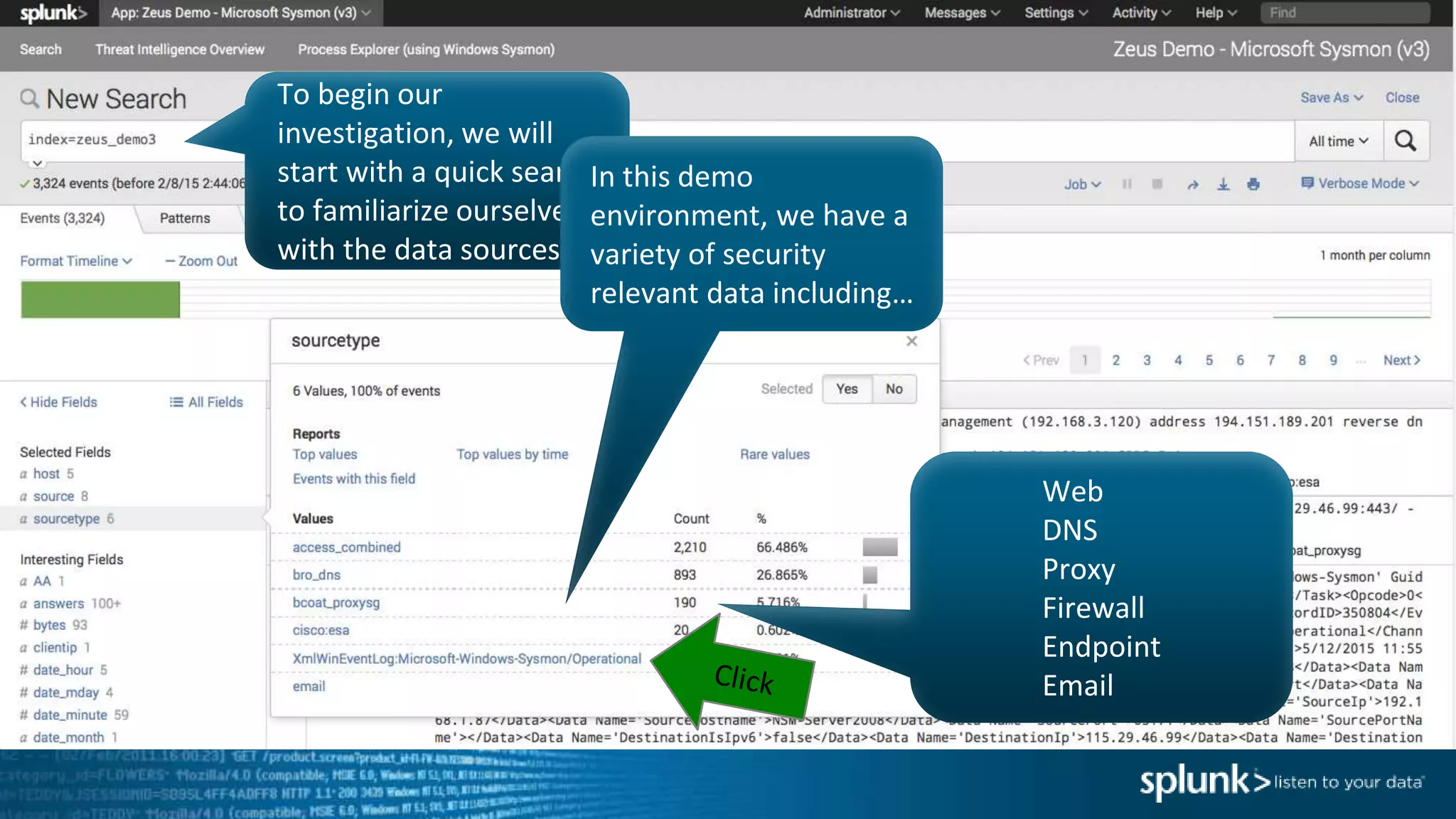
Task: Open Messages menu
Action: pyautogui.click(x=962, y=13)
